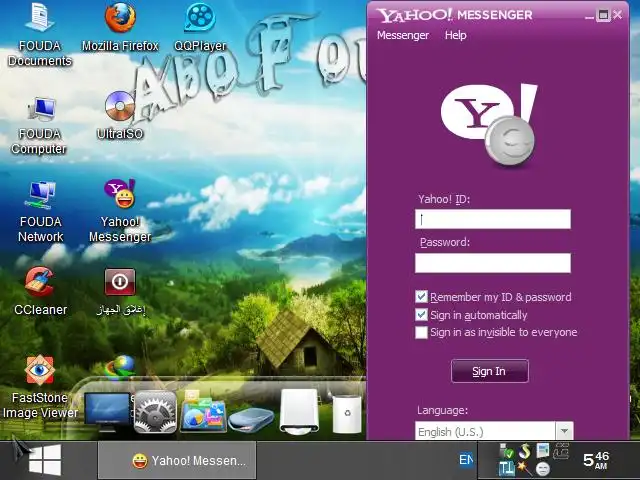Click safely remove hardware tray icon
640x480 pixels.
tap(507, 451)
